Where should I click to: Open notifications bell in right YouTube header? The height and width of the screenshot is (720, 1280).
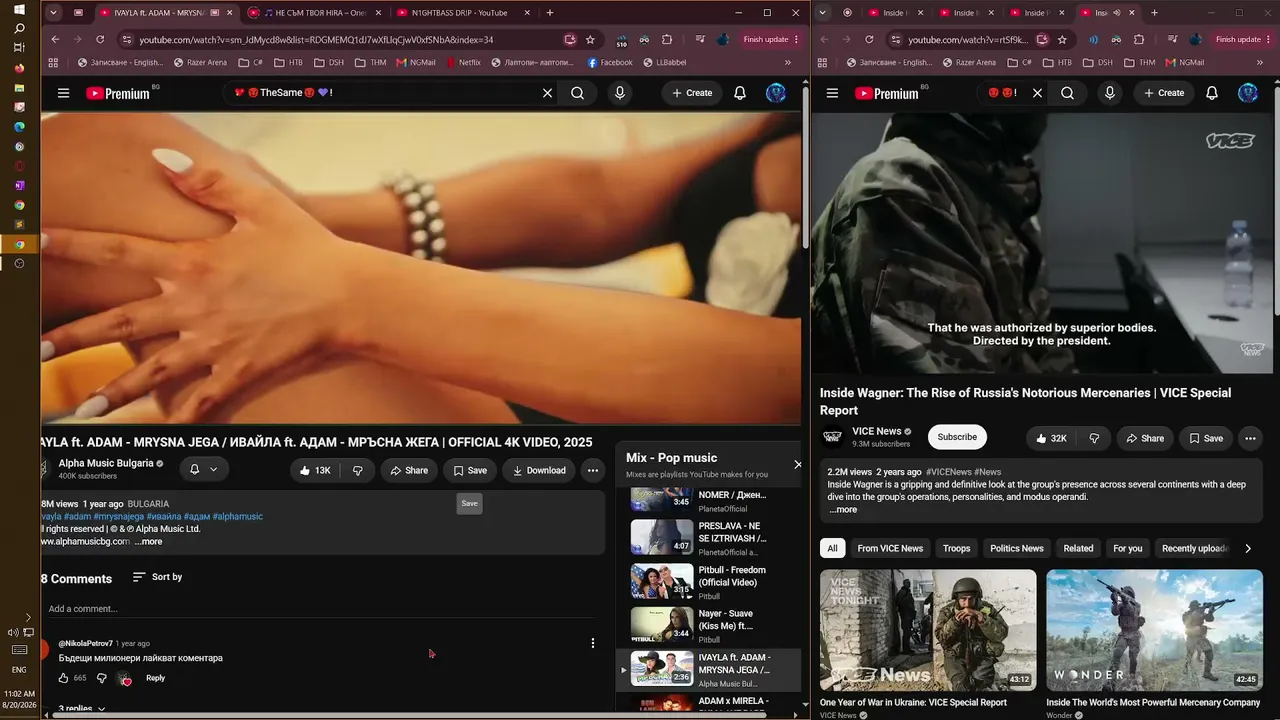pos(1212,93)
